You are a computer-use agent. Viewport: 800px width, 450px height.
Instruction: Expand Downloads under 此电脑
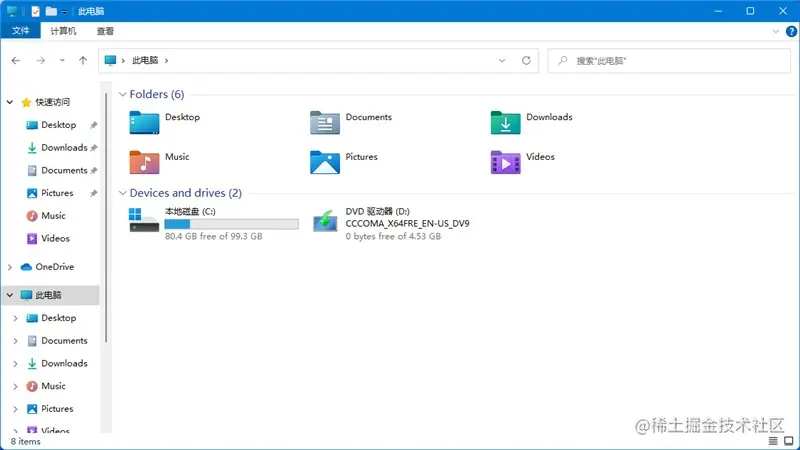coord(15,363)
